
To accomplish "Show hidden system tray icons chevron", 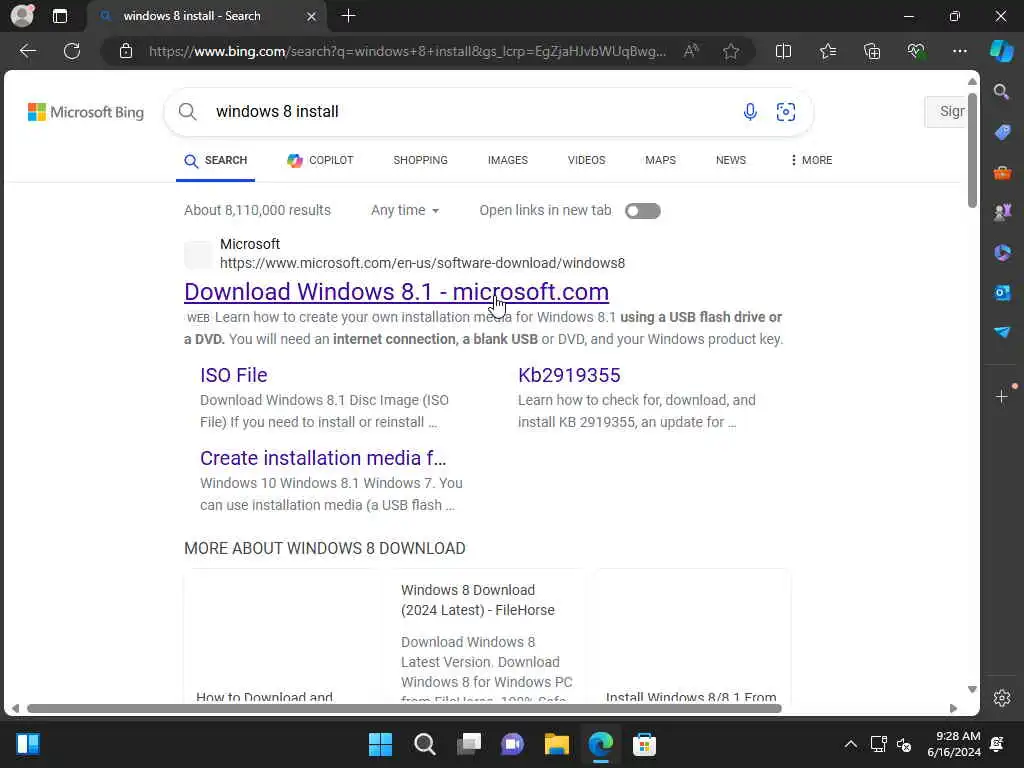I will point(850,744).
